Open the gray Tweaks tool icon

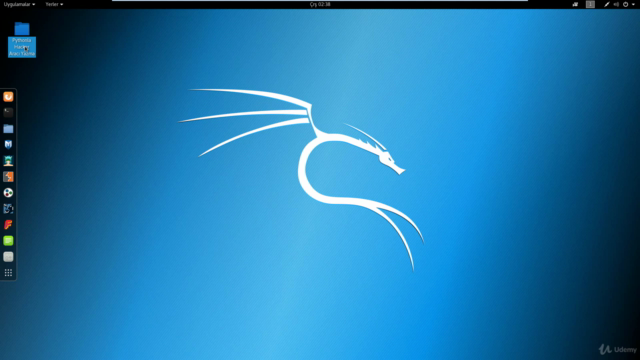8,257
